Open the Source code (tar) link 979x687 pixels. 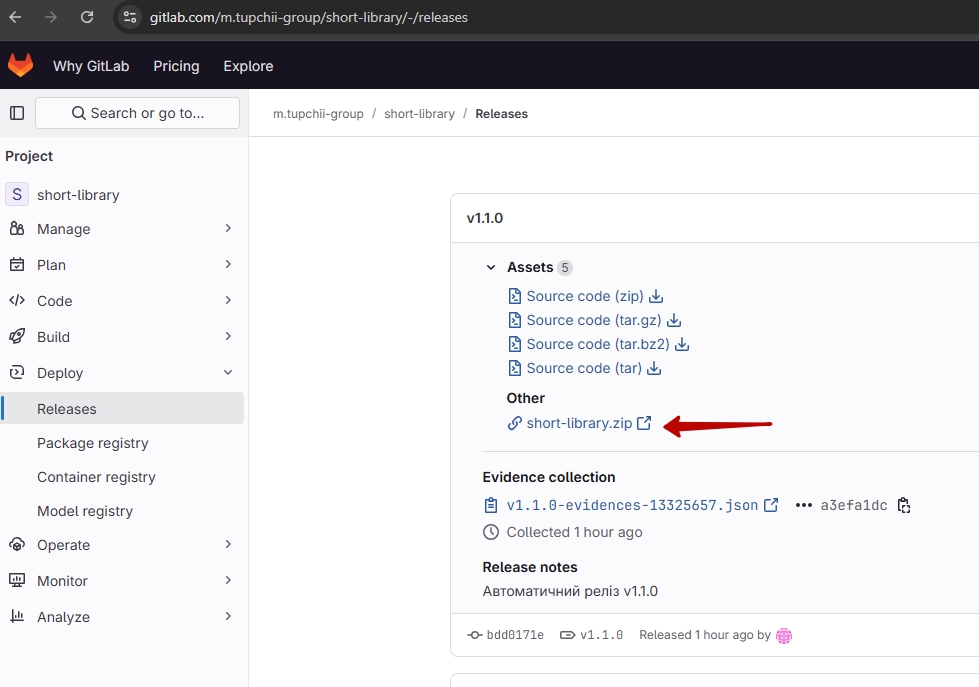584,368
